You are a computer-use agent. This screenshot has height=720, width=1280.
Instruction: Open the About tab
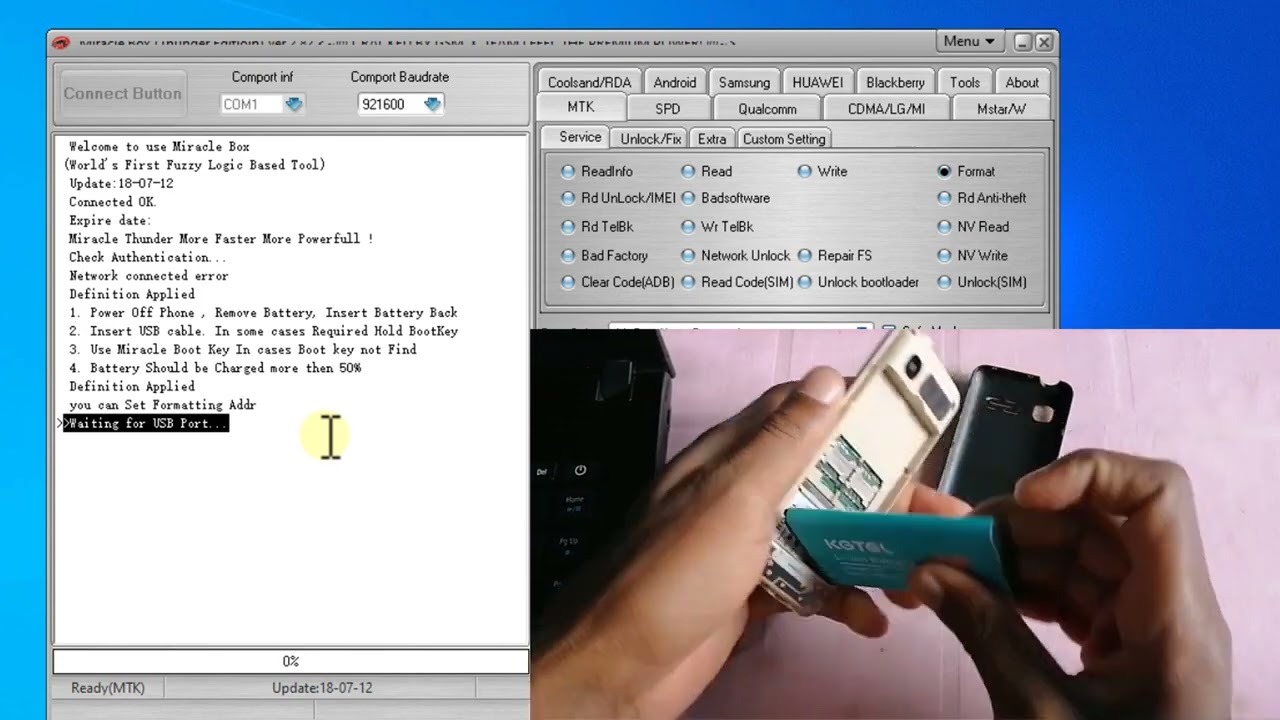(1022, 82)
